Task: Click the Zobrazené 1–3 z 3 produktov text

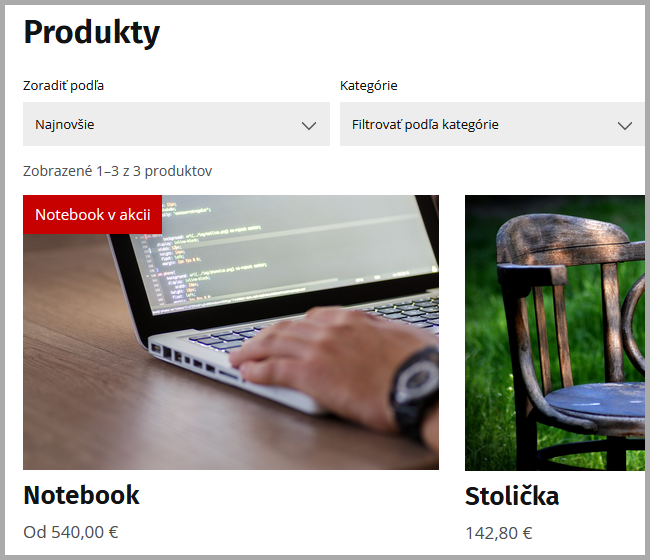Action: (x=118, y=171)
